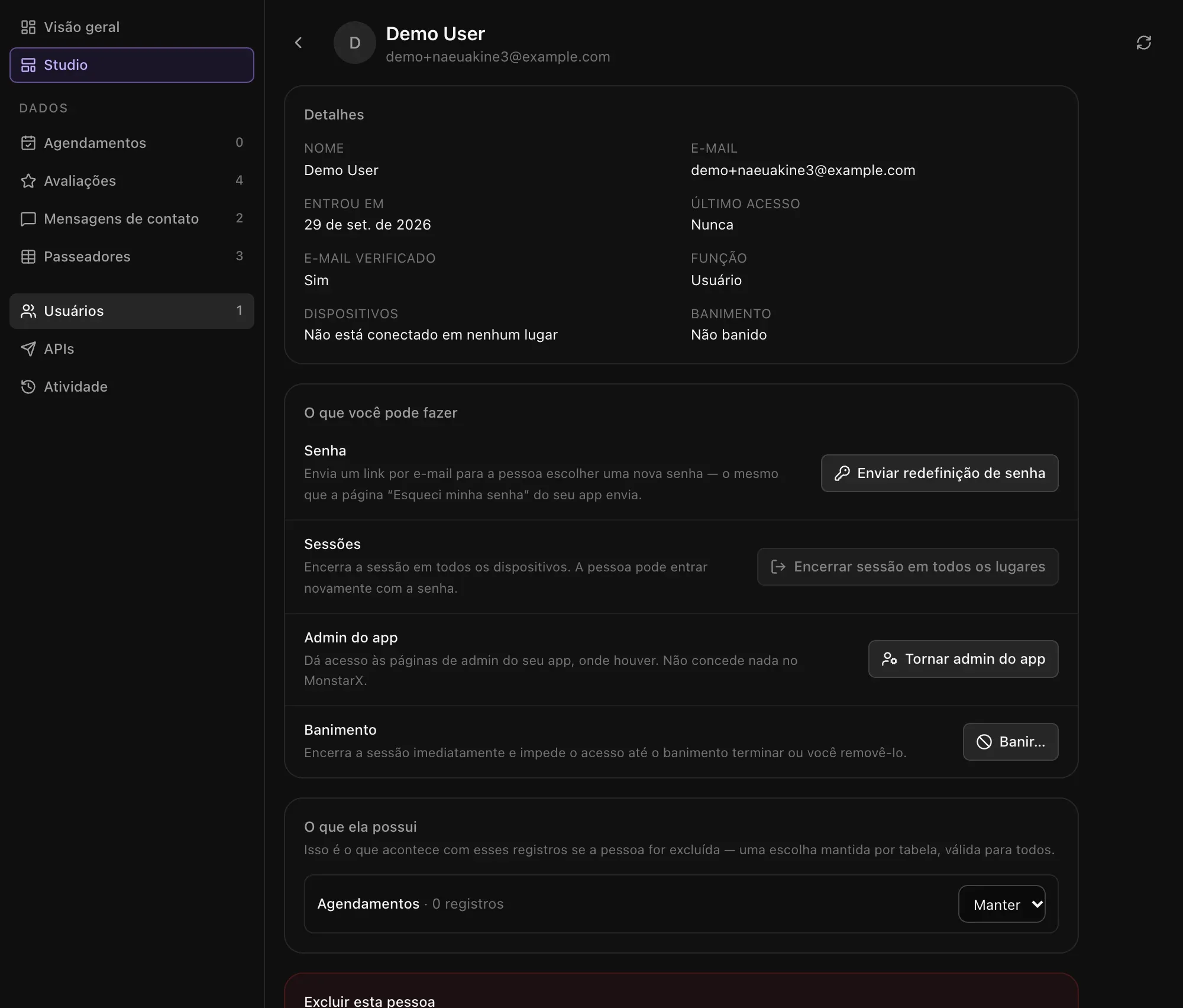Click the Não banido status text
Screen dimensions: 1183x1008
[729, 335]
